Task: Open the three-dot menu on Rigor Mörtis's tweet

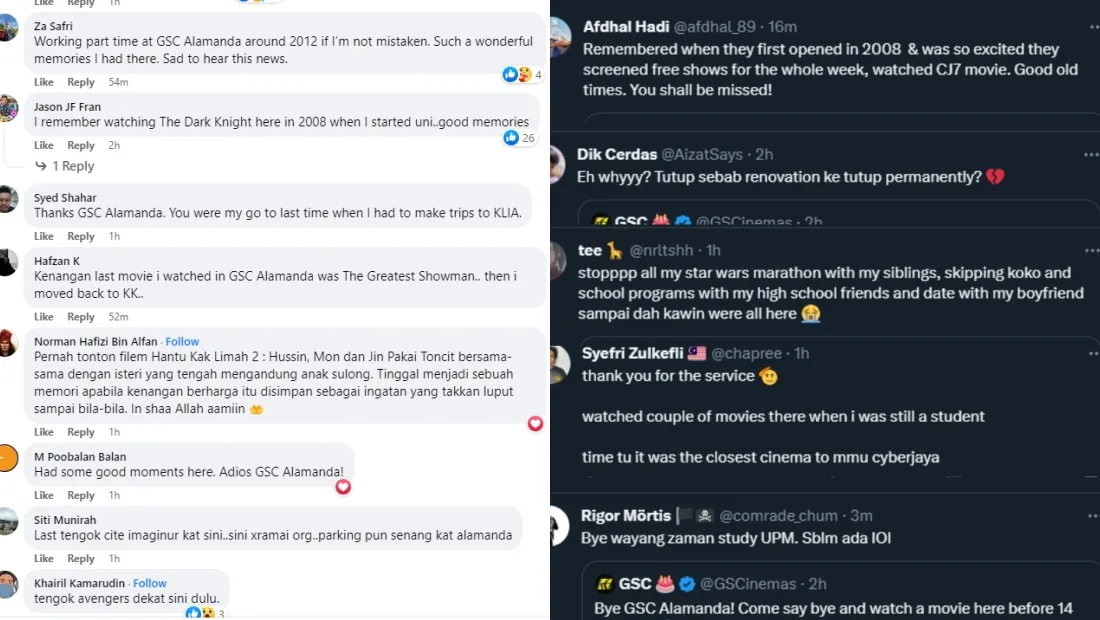Action: (x=1091, y=516)
